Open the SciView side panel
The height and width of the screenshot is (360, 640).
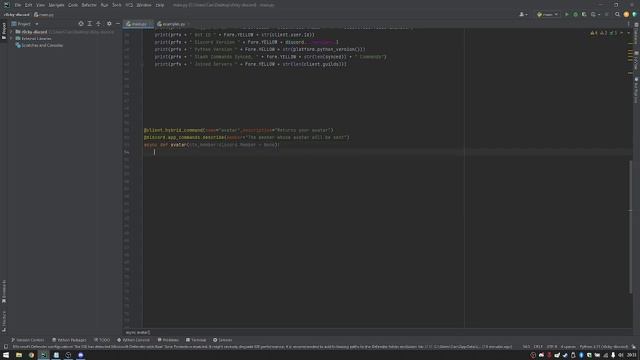636,61
